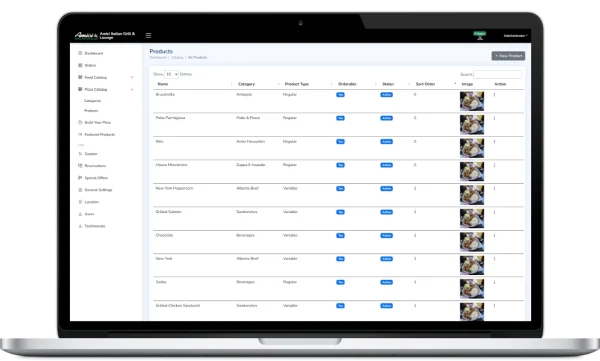The width and height of the screenshot is (600, 361).
Task: Sort table by Sort Order column
Action: coord(426,84)
